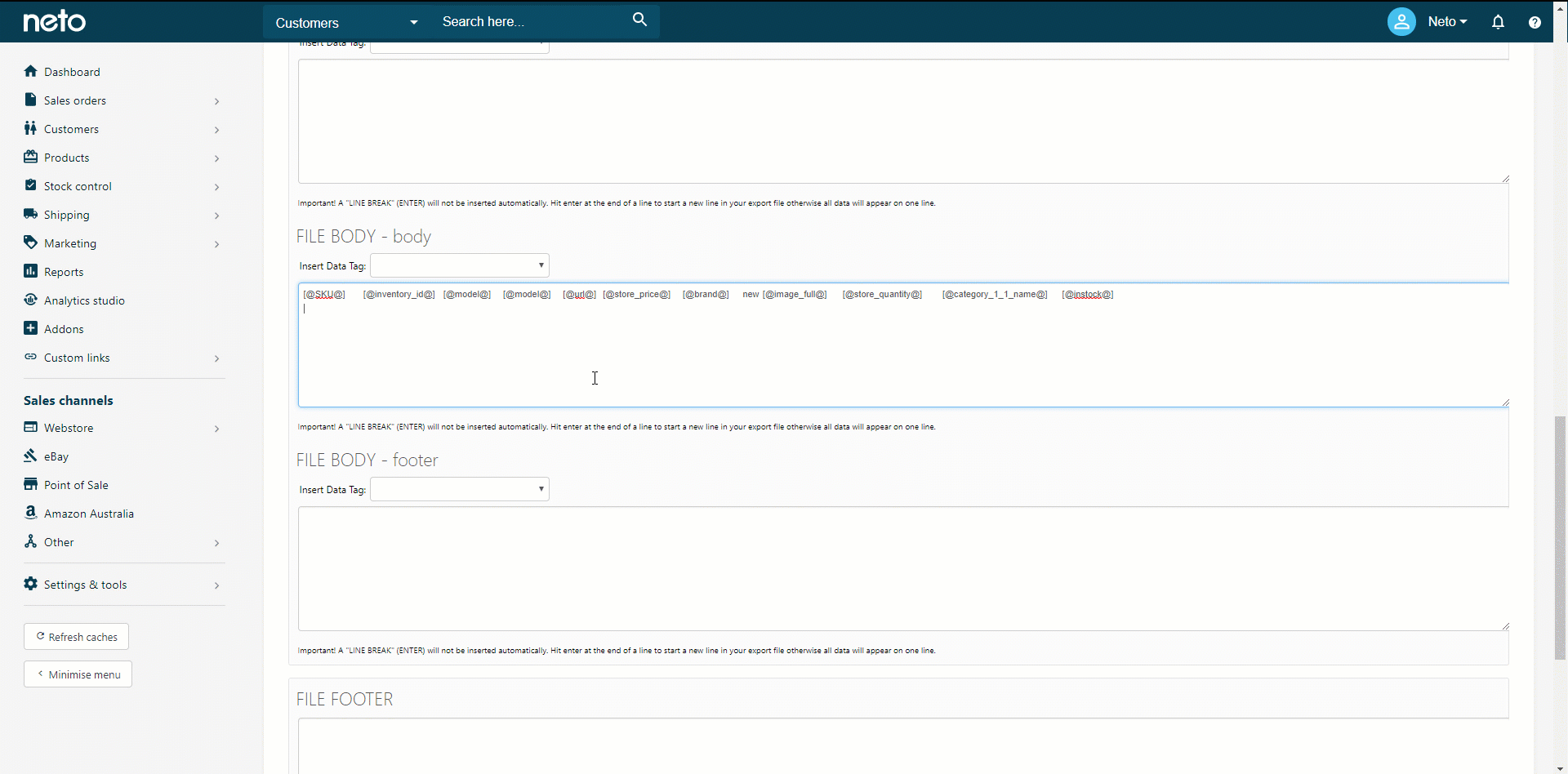Click the Marketing tag icon

click(30, 242)
